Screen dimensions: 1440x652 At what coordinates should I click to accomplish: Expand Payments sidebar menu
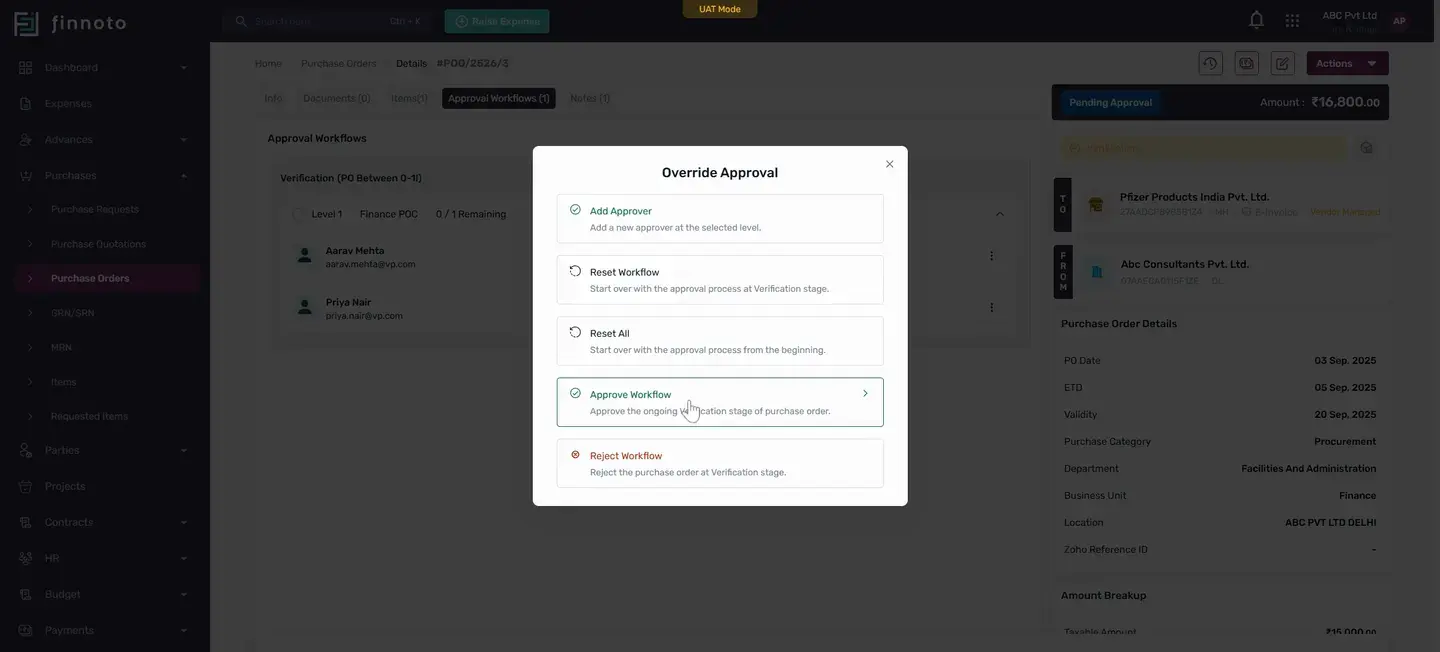click(x=104, y=630)
